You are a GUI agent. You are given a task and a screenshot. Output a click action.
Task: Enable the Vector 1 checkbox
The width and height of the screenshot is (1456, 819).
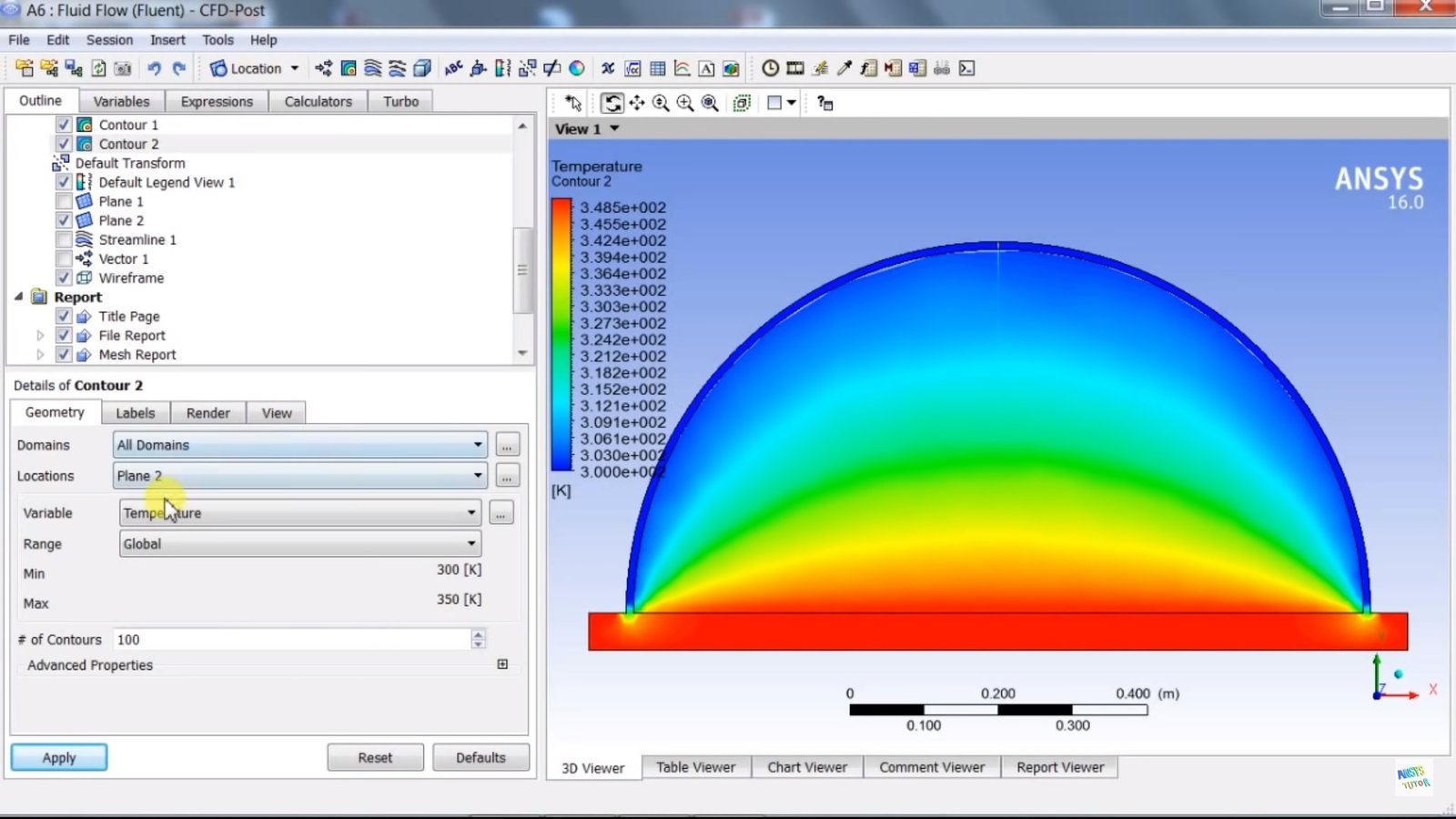click(64, 258)
